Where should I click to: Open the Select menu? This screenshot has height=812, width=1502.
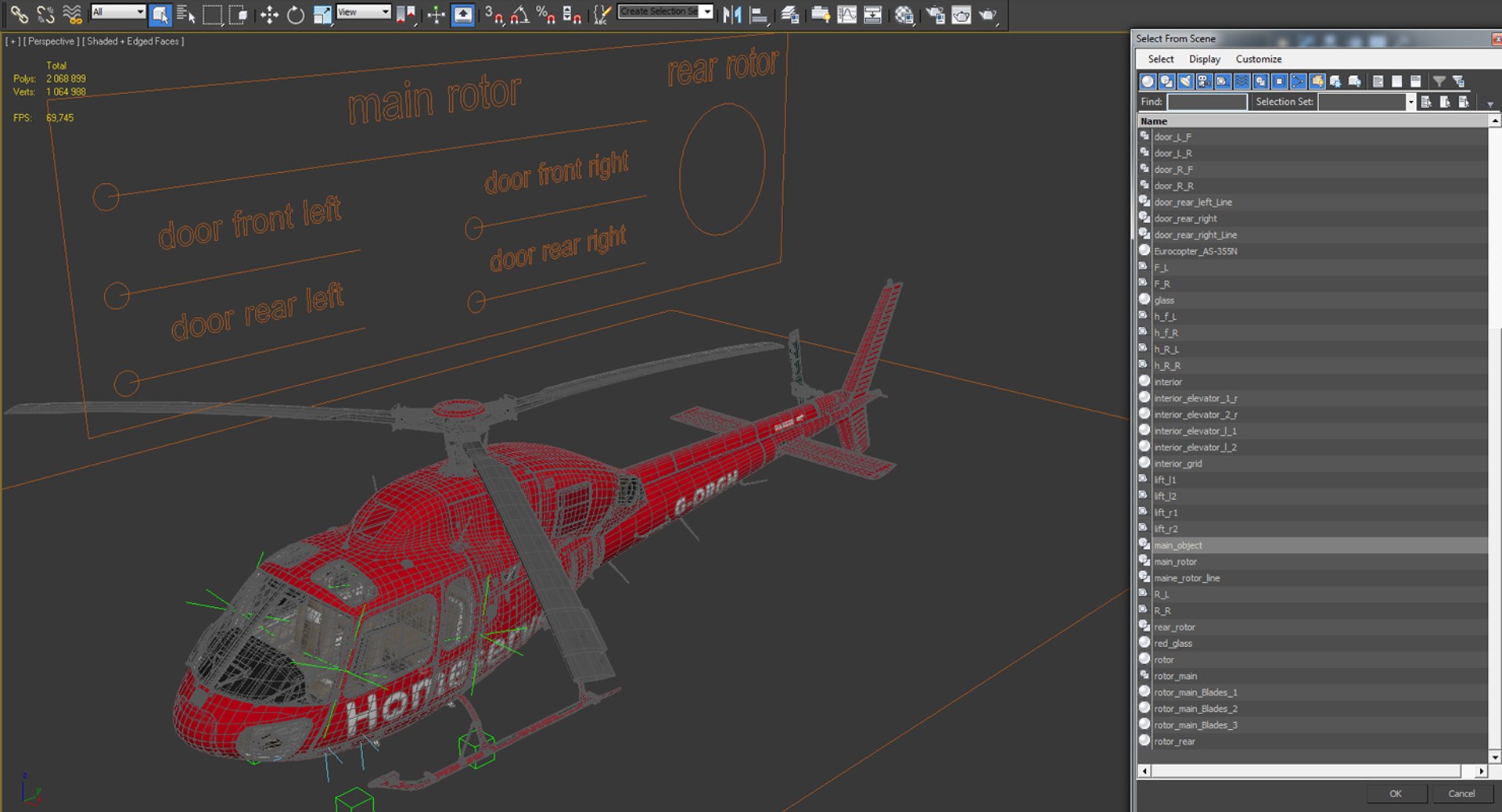[x=1161, y=59]
